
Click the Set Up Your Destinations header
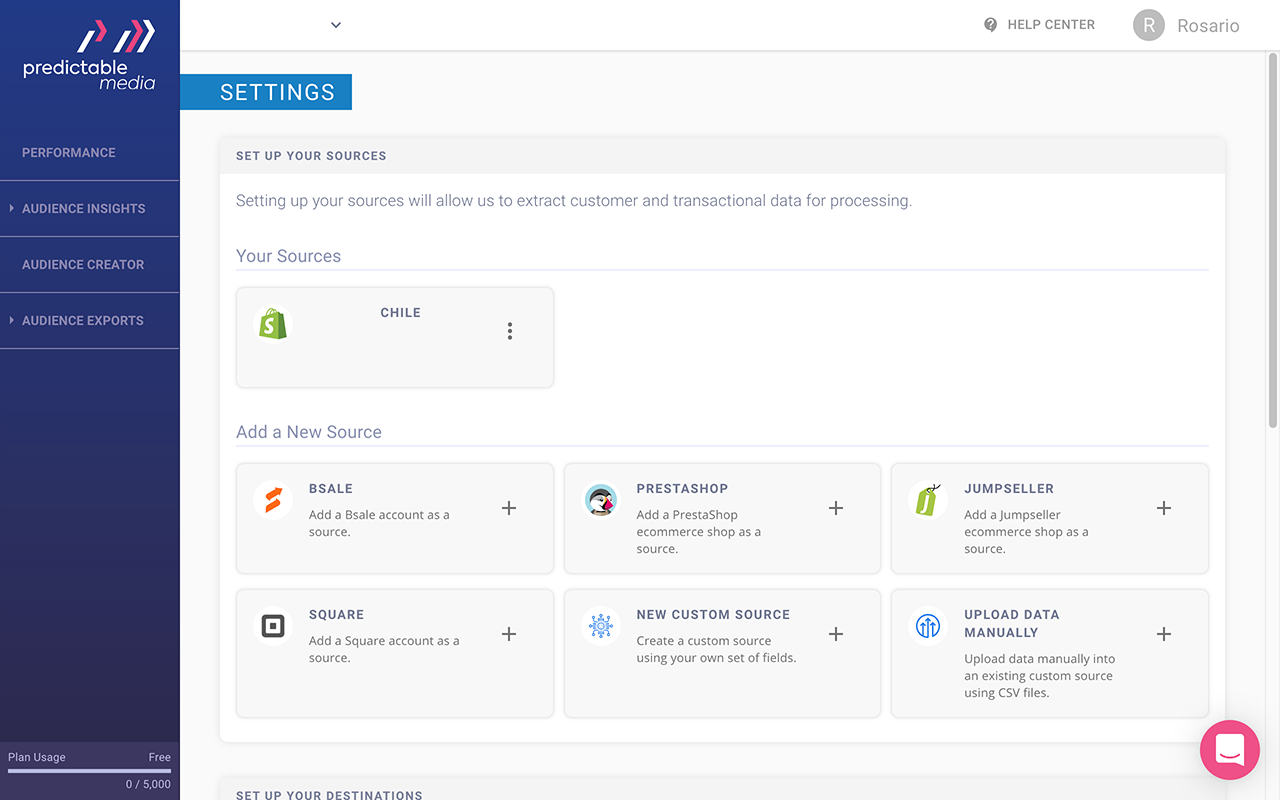tap(329, 795)
